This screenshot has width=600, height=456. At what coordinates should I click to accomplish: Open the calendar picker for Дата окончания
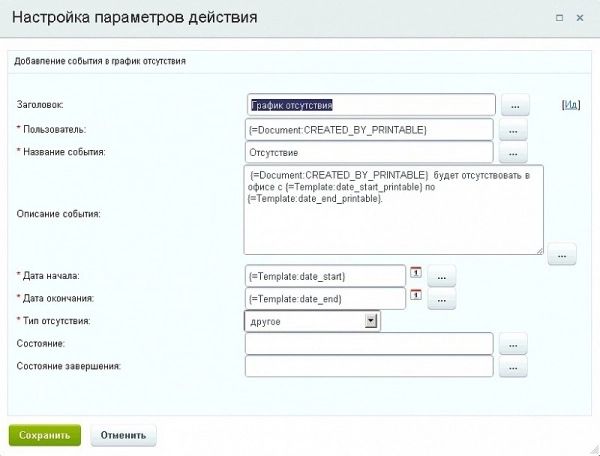[x=415, y=297]
